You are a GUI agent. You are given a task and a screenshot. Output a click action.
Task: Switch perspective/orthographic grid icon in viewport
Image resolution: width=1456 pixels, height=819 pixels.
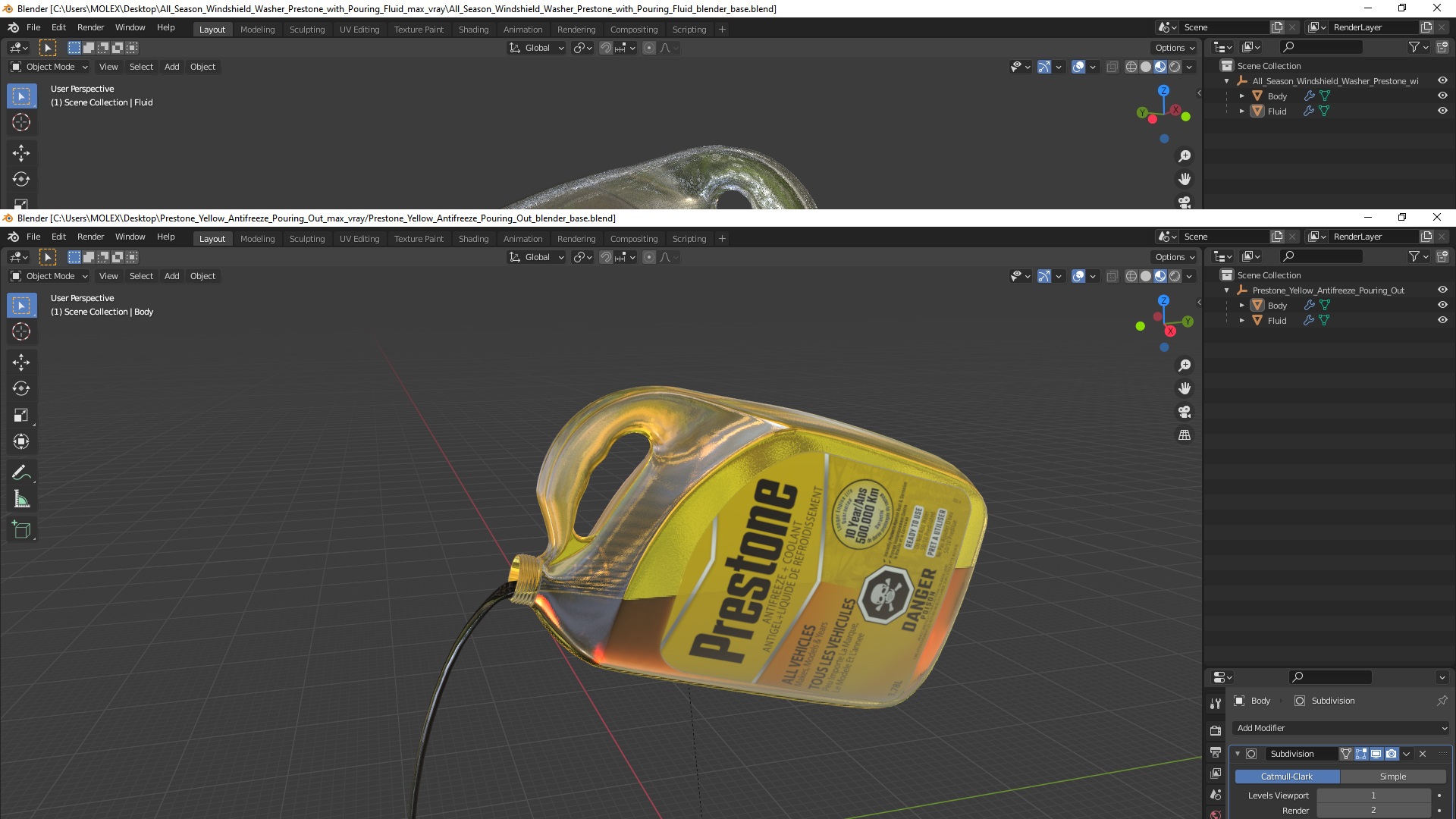coord(1185,435)
